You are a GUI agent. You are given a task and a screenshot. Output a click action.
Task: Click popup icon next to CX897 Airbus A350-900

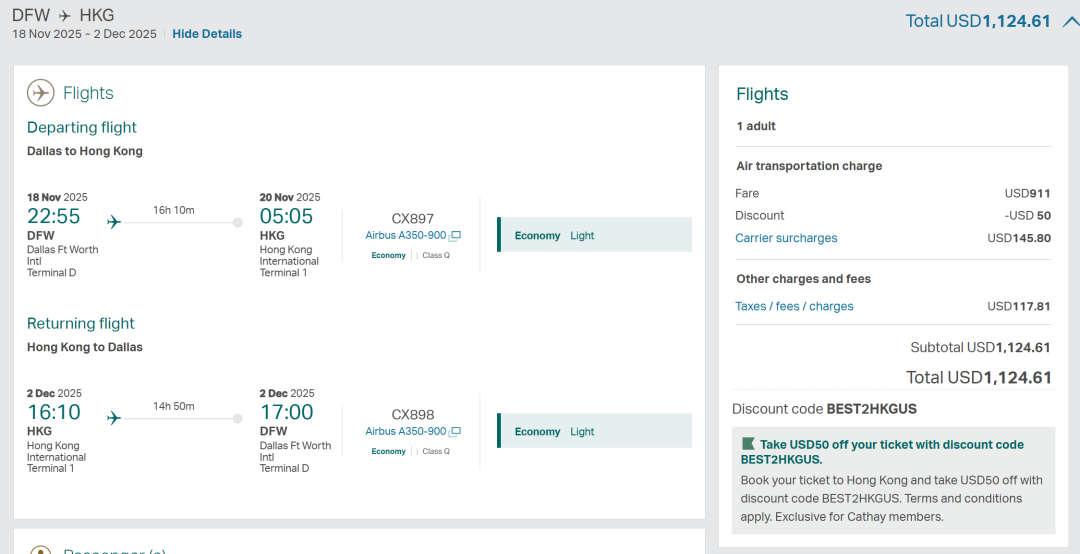pyautogui.click(x=455, y=236)
